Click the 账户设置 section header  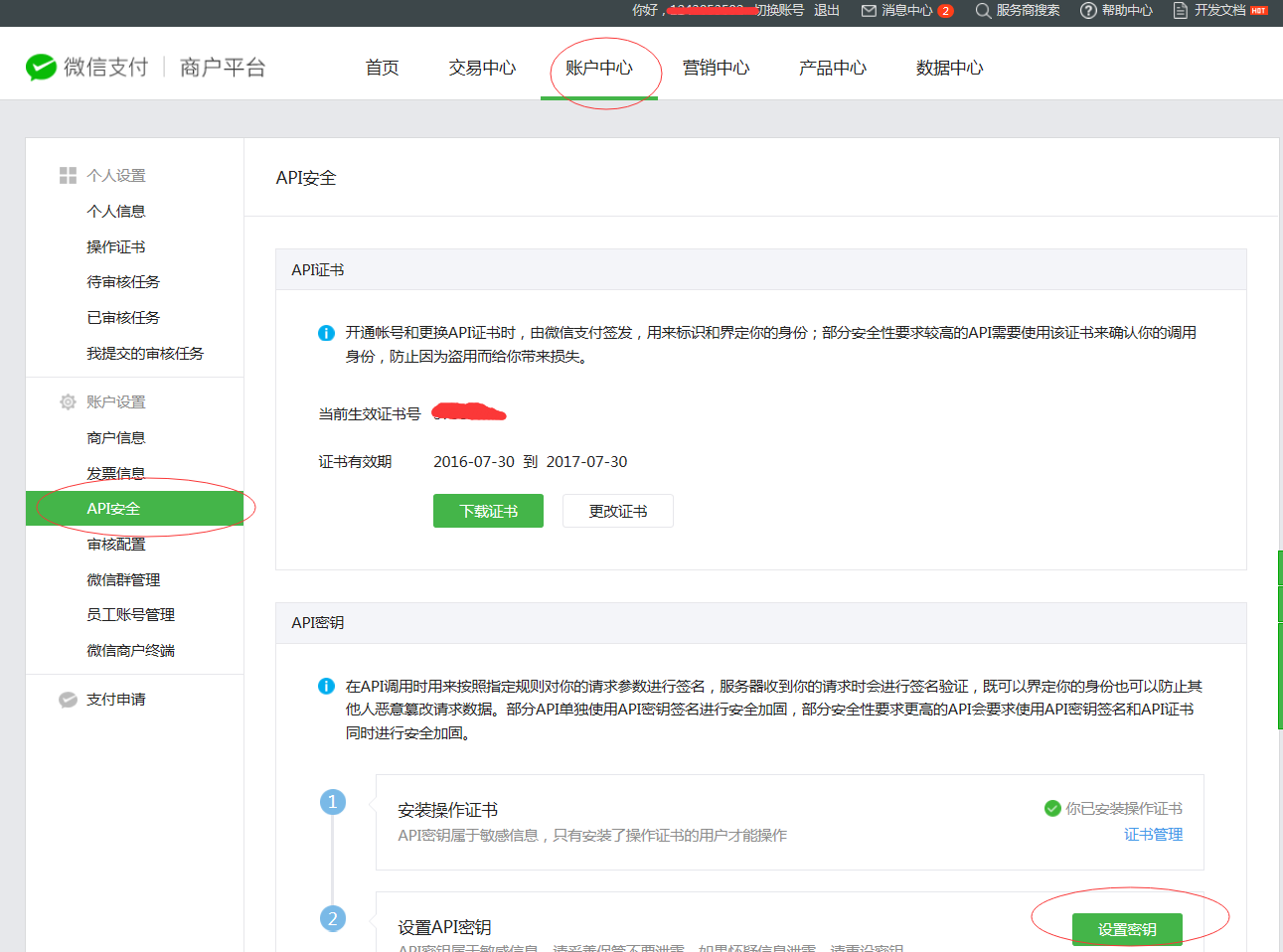click(116, 402)
